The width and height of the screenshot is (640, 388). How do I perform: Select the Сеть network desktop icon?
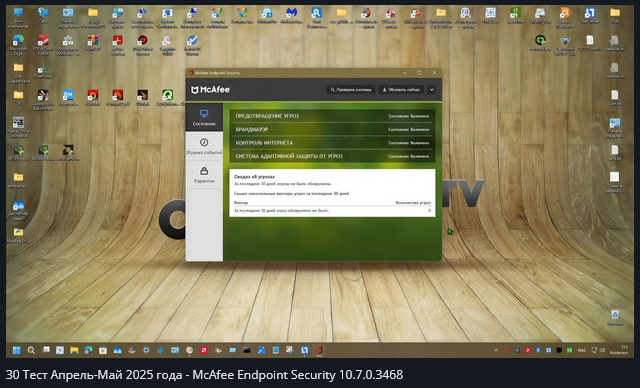point(43,16)
